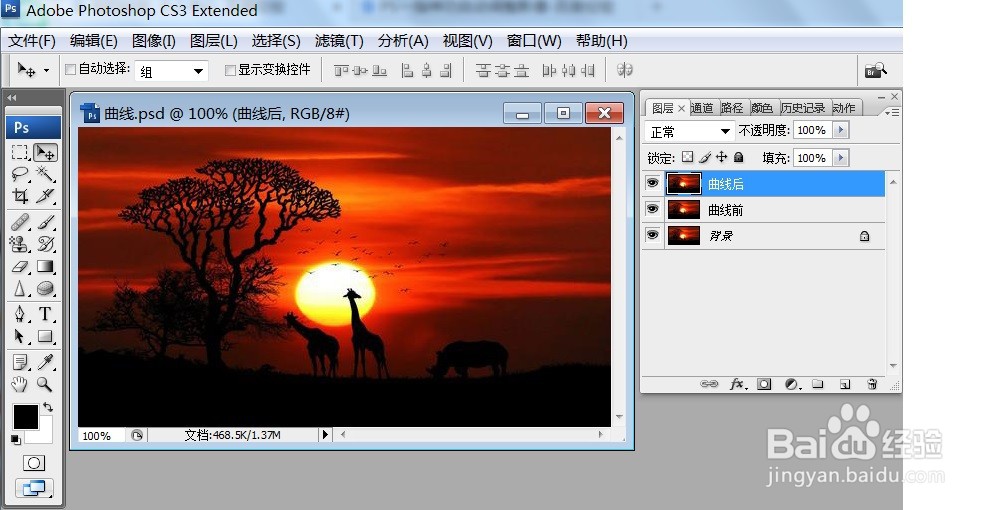Open the 组 auto-select dropdown
The width and height of the screenshot is (999, 510).
tap(172, 71)
